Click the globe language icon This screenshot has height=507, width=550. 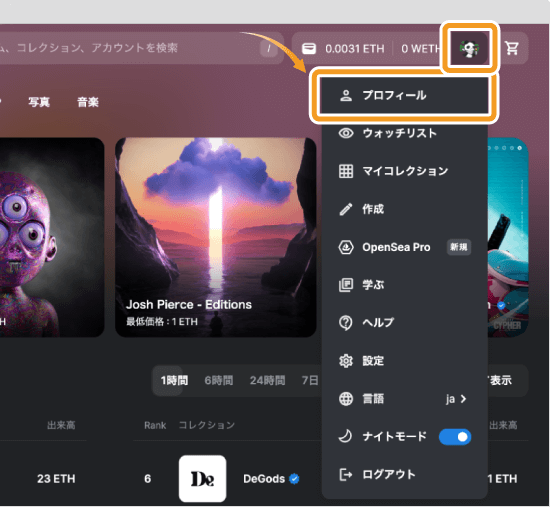point(346,399)
